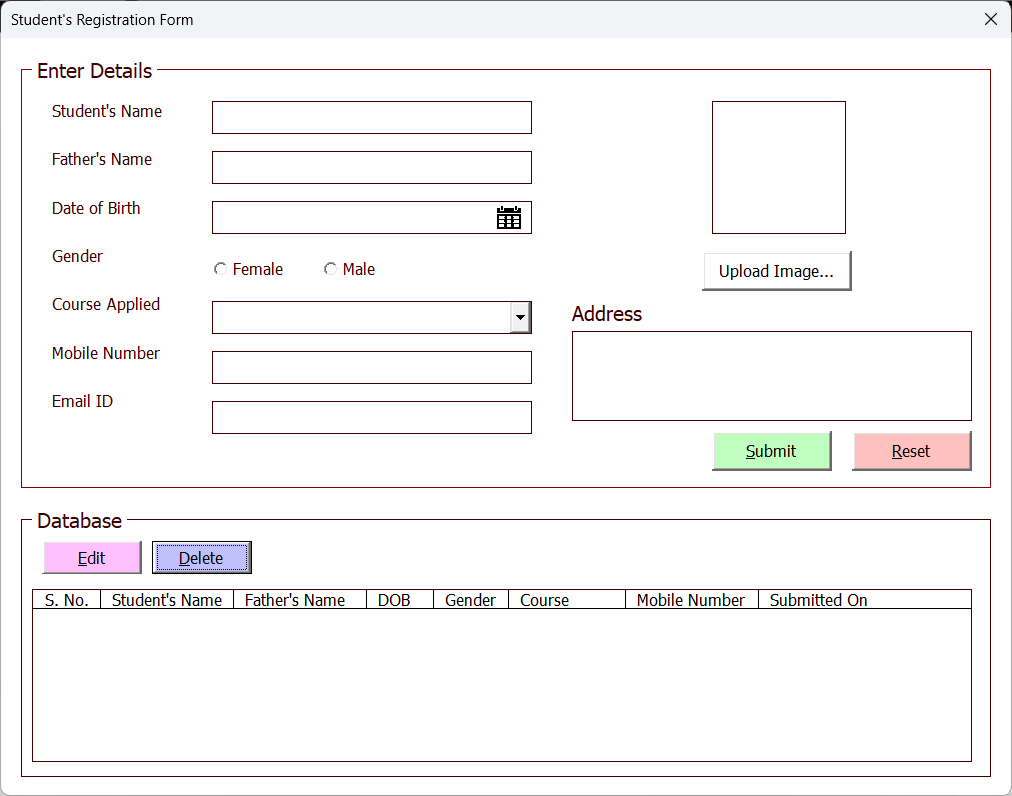Expand the Course Applied dropdown arrow
This screenshot has height=796, width=1012.
(x=520, y=318)
